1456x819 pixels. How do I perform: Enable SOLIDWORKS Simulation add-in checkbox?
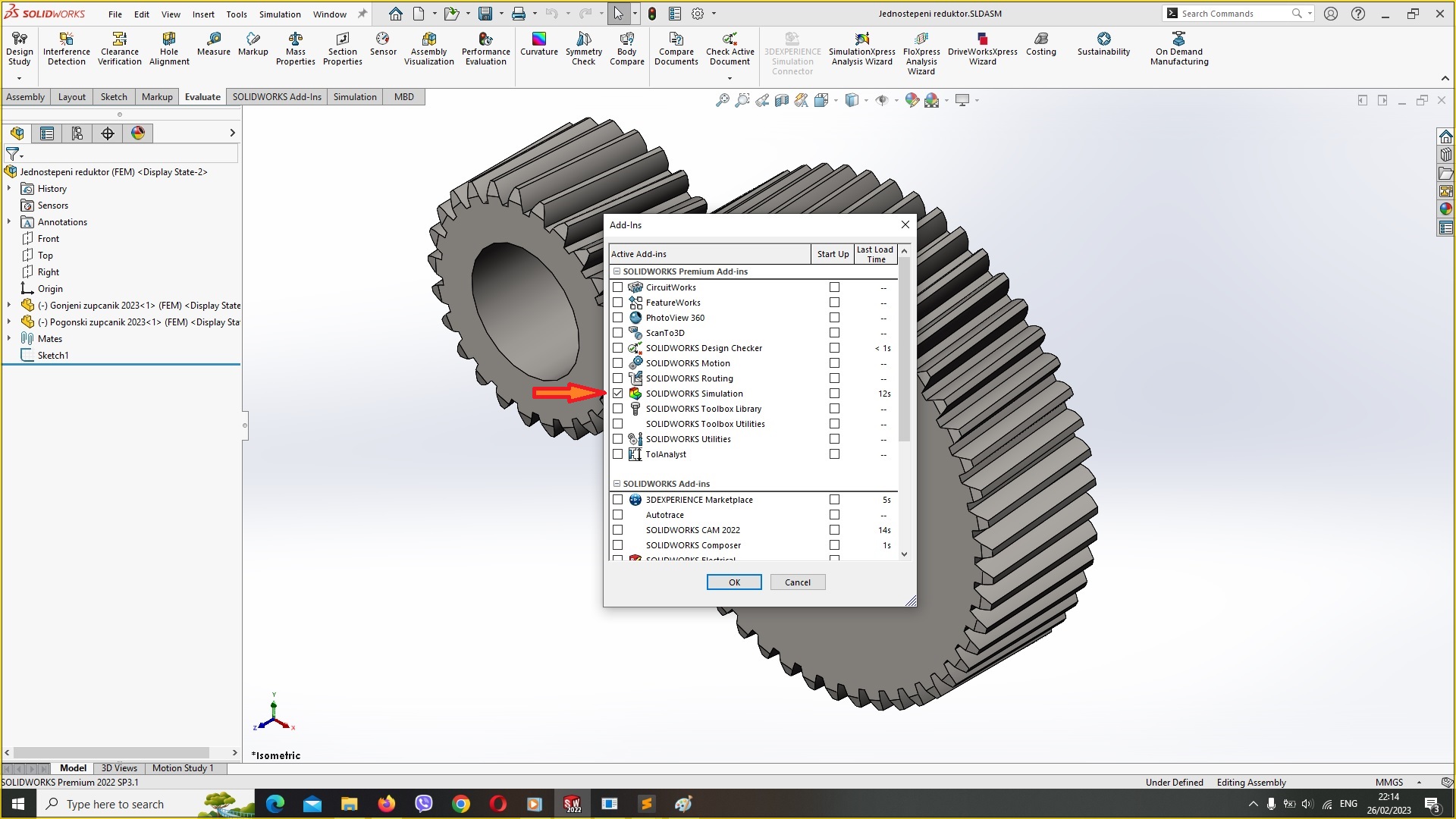(x=618, y=393)
